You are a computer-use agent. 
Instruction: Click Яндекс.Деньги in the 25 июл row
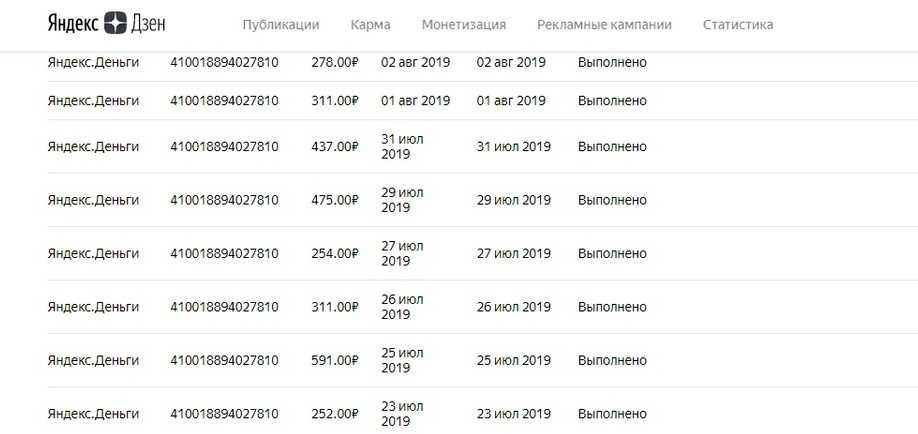coord(93,360)
